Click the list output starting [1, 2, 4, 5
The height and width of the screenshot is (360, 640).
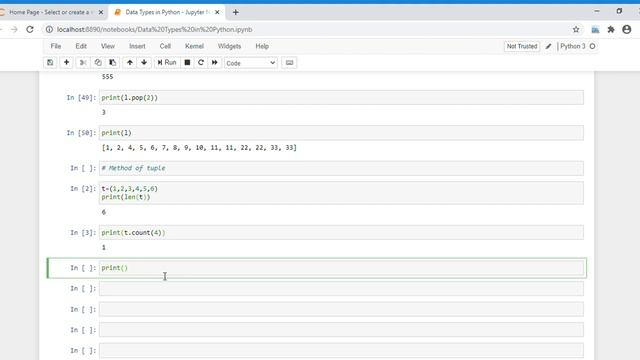pos(199,148)
